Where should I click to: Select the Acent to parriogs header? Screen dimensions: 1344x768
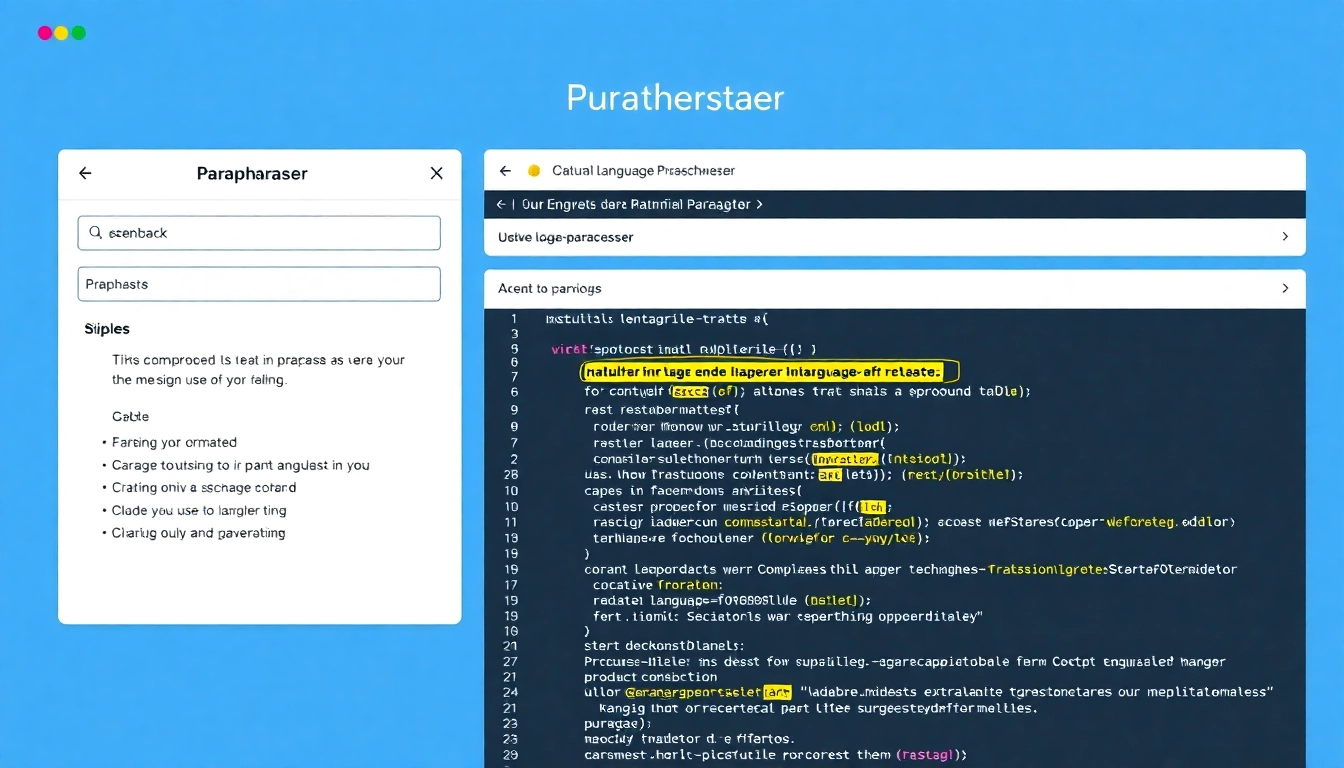pos(550,288)
